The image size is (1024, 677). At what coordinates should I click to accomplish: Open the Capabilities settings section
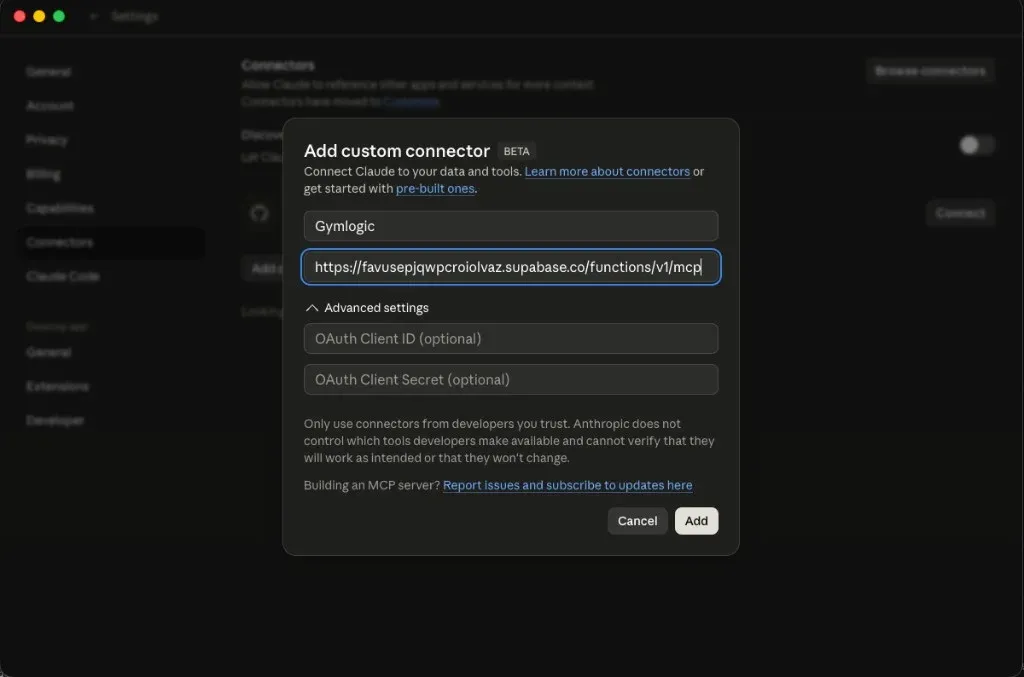click(59, 208)
